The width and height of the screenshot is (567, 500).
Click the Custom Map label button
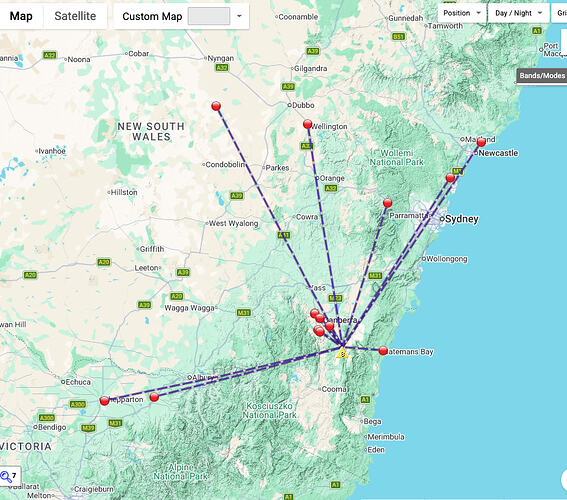[152, 16]
